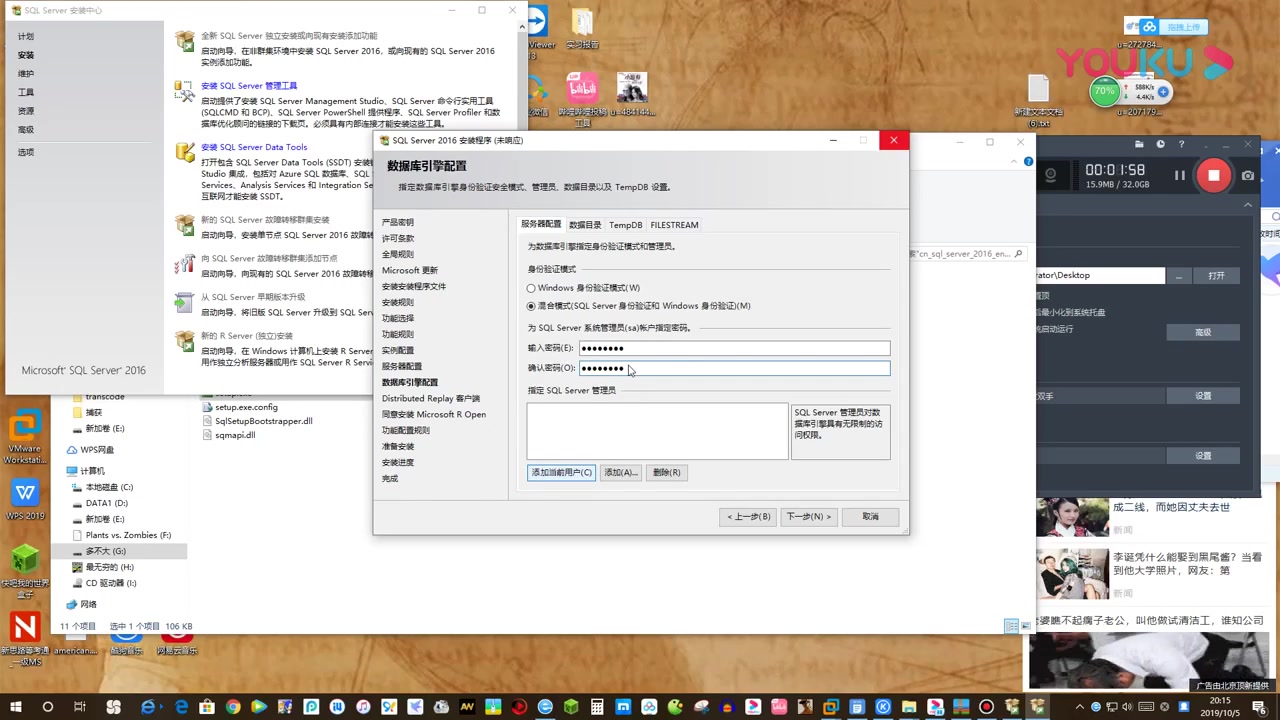
Task: Cancel the SQL Server 2016 setup
Action: click(870, 516)
